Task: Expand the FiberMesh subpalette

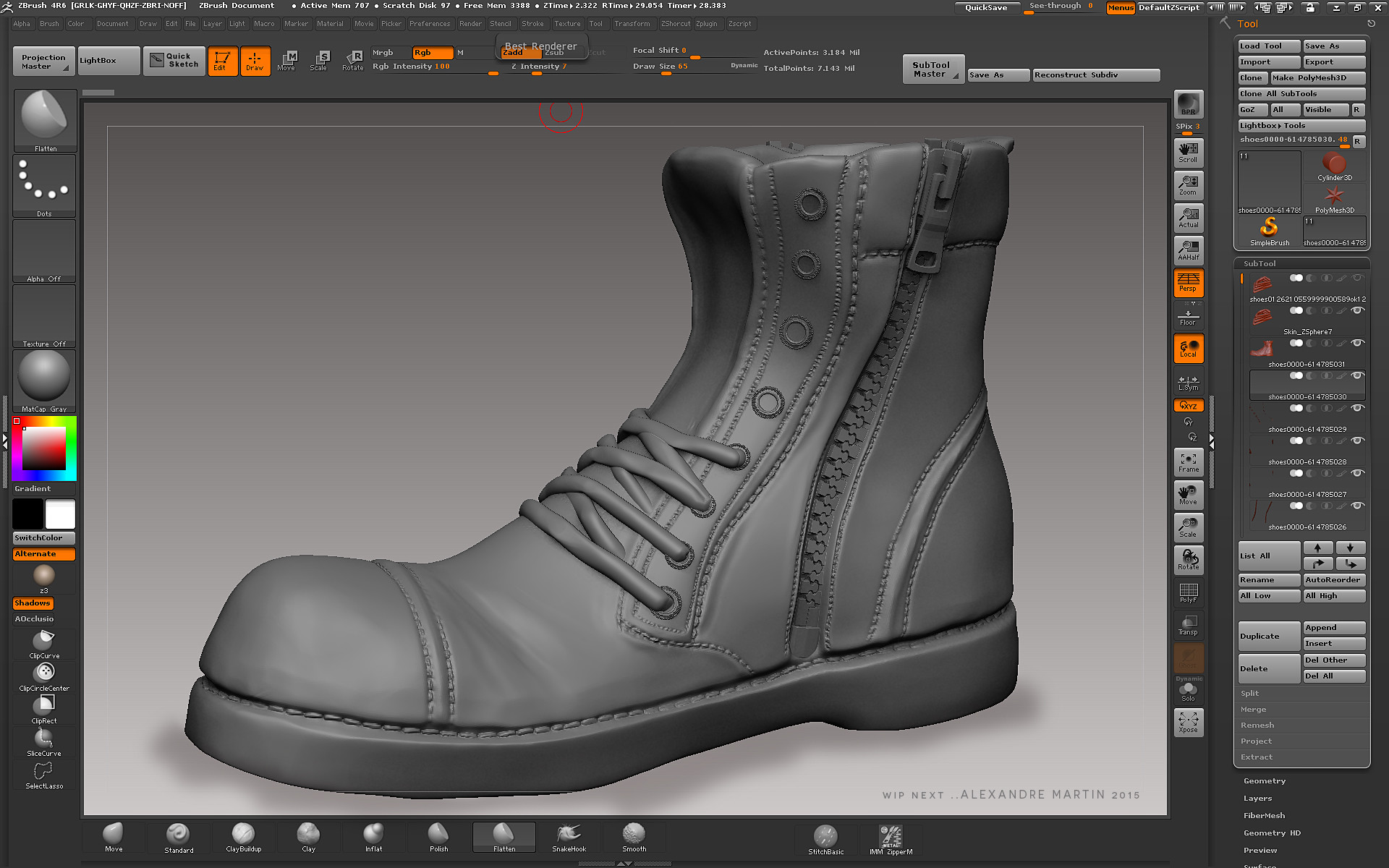Action: pyautogui.click(x=1264, y=815)
